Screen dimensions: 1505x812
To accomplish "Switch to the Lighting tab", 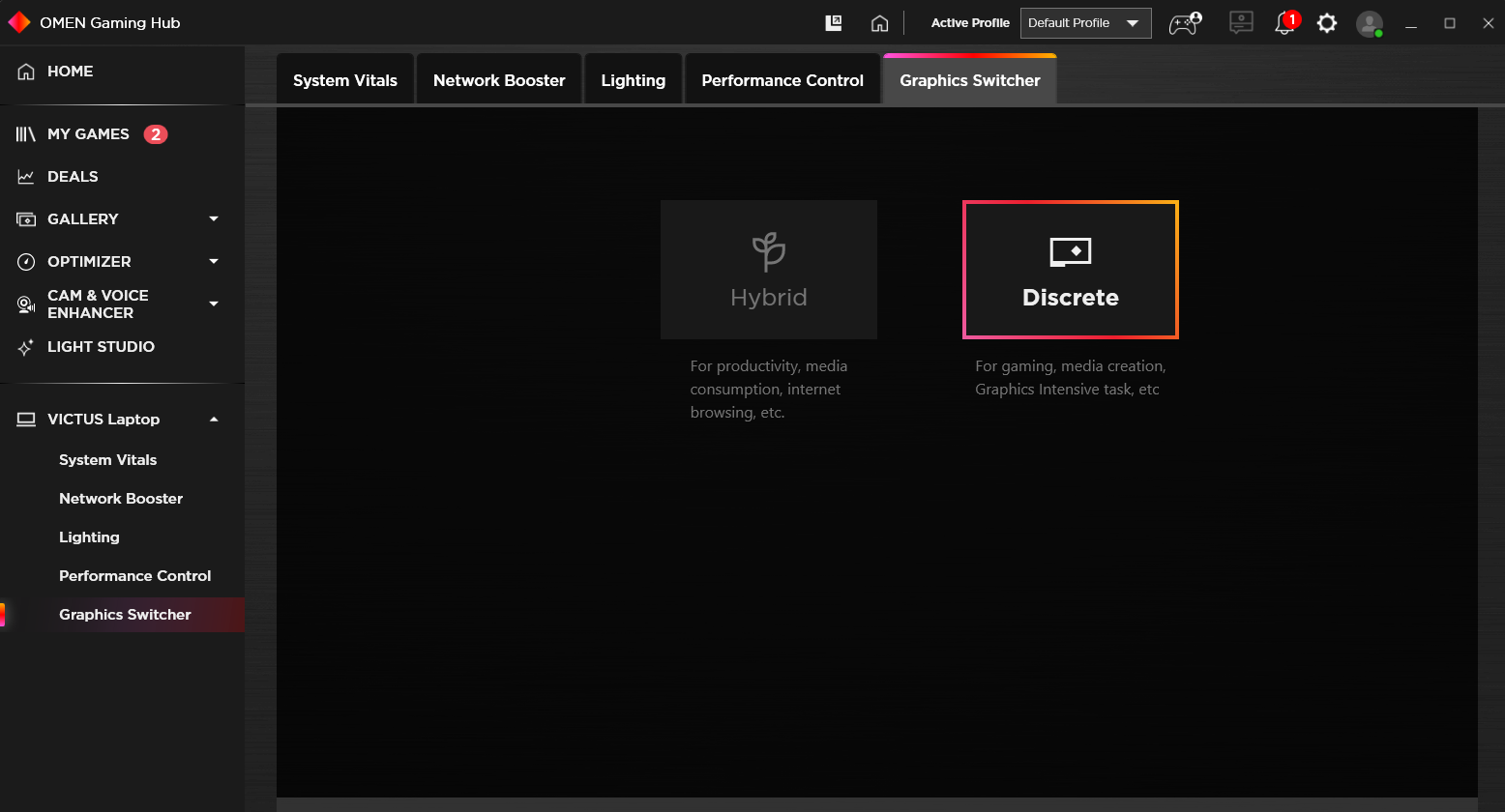I will coord(634,80).
